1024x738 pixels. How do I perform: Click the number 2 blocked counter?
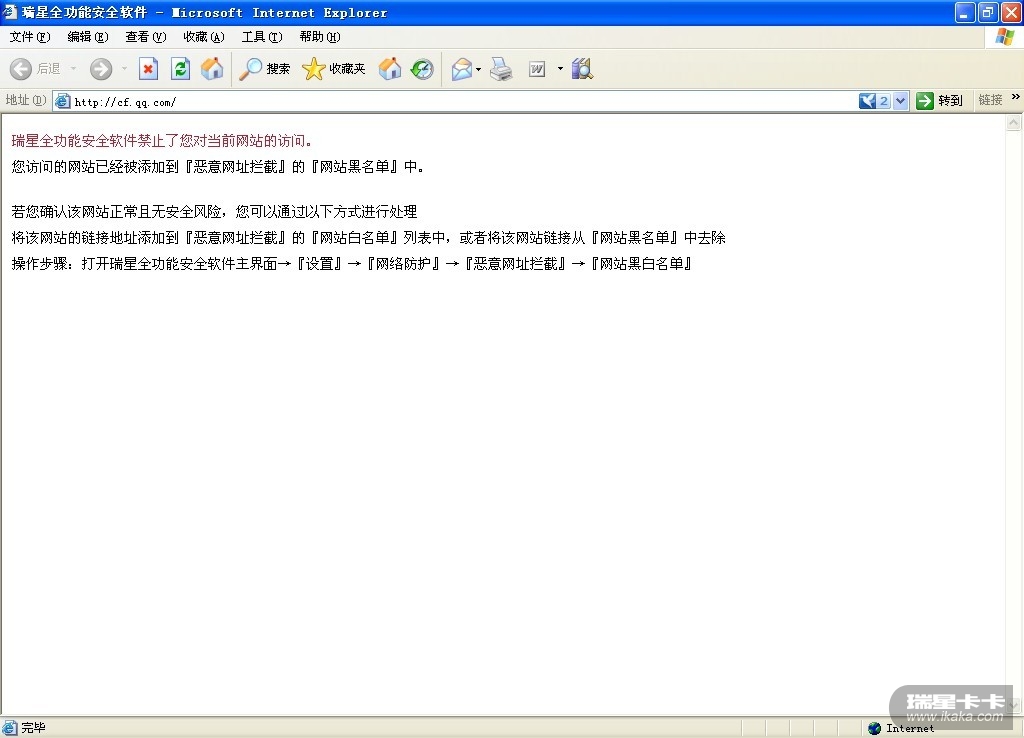[x=884, y=101]
